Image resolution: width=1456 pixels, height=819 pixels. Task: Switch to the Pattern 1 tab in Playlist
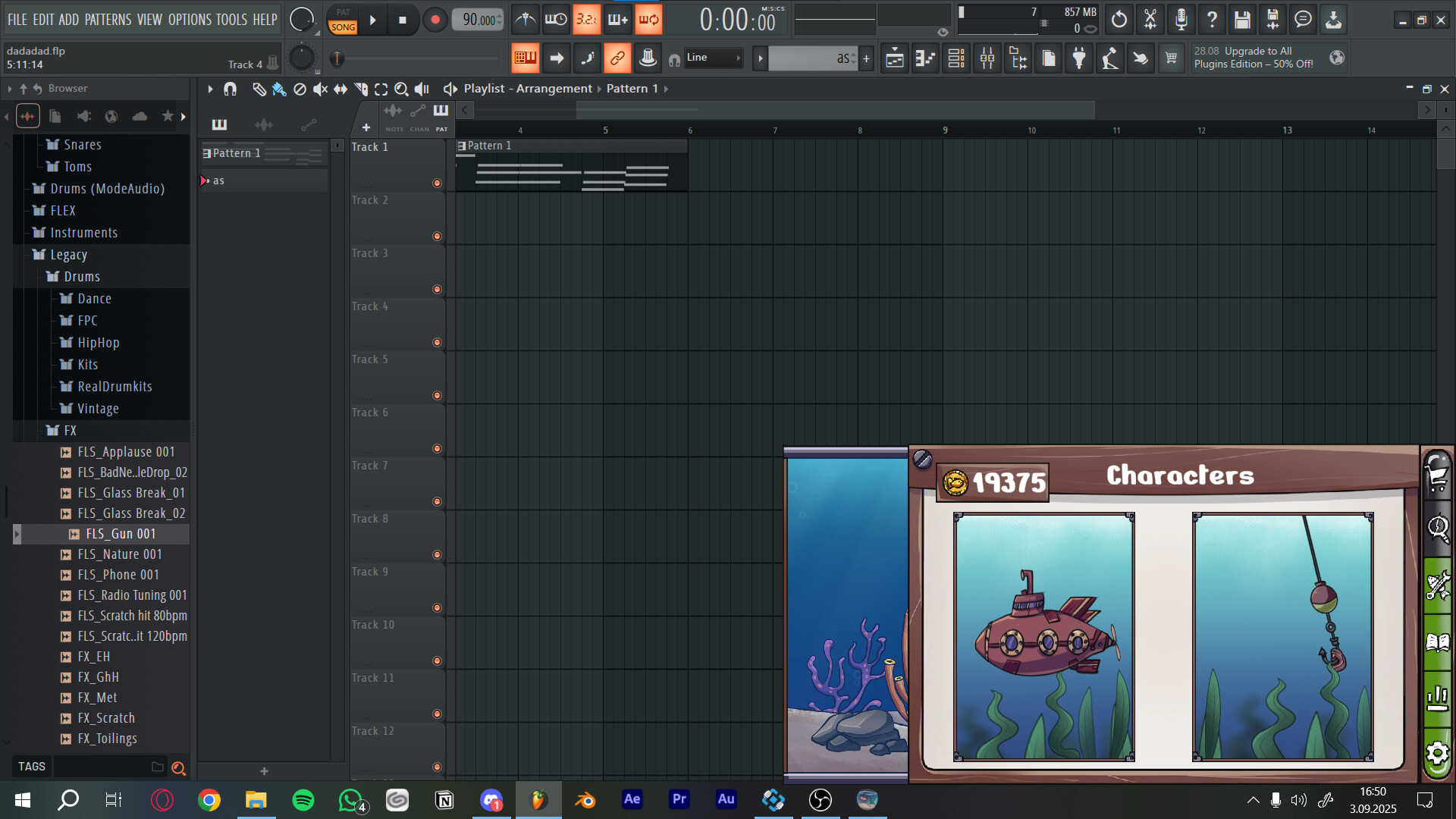(x=632, y=89)
